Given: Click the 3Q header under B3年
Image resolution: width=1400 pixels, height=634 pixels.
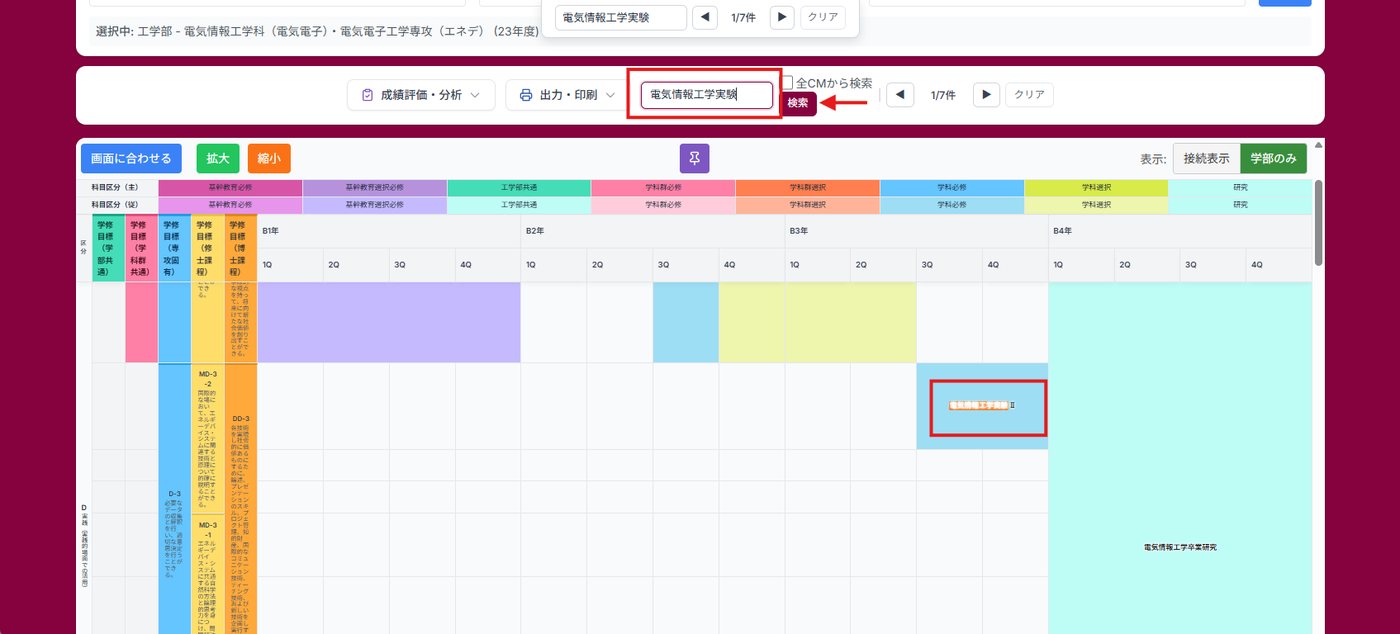Looking at the screenshot, I should 949,265.
